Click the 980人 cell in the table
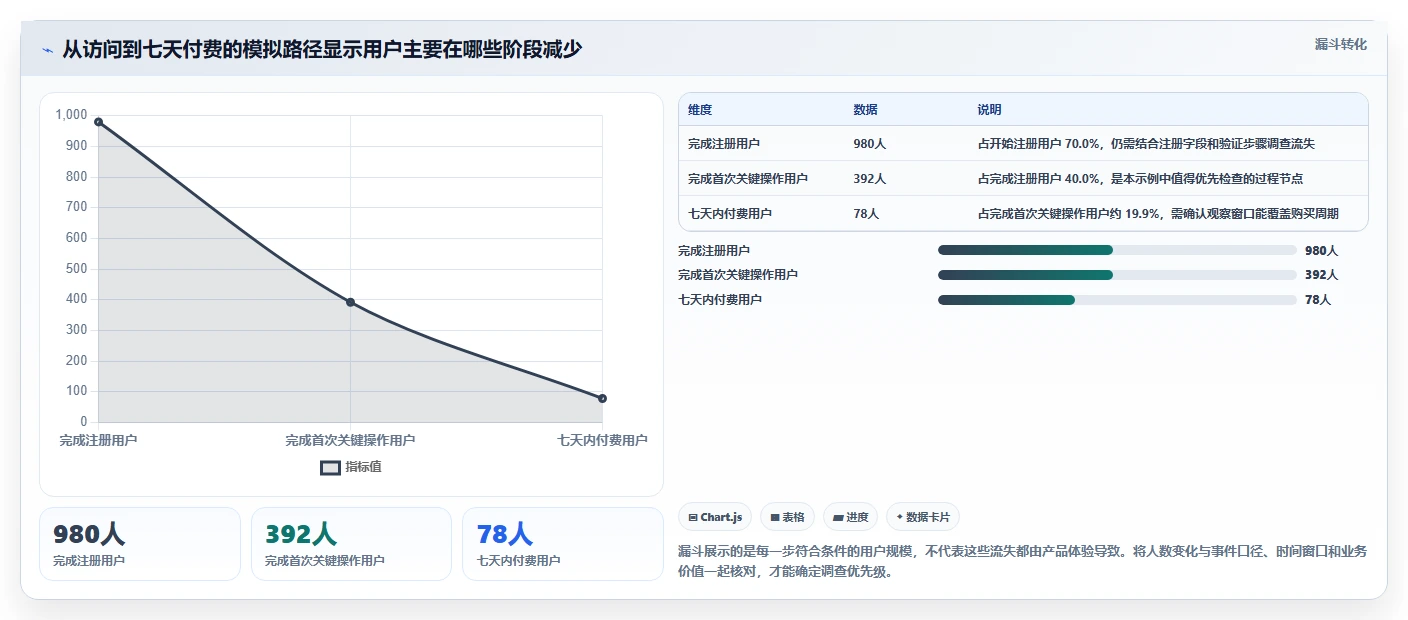 pyautogui.click(x=869, y=144)
